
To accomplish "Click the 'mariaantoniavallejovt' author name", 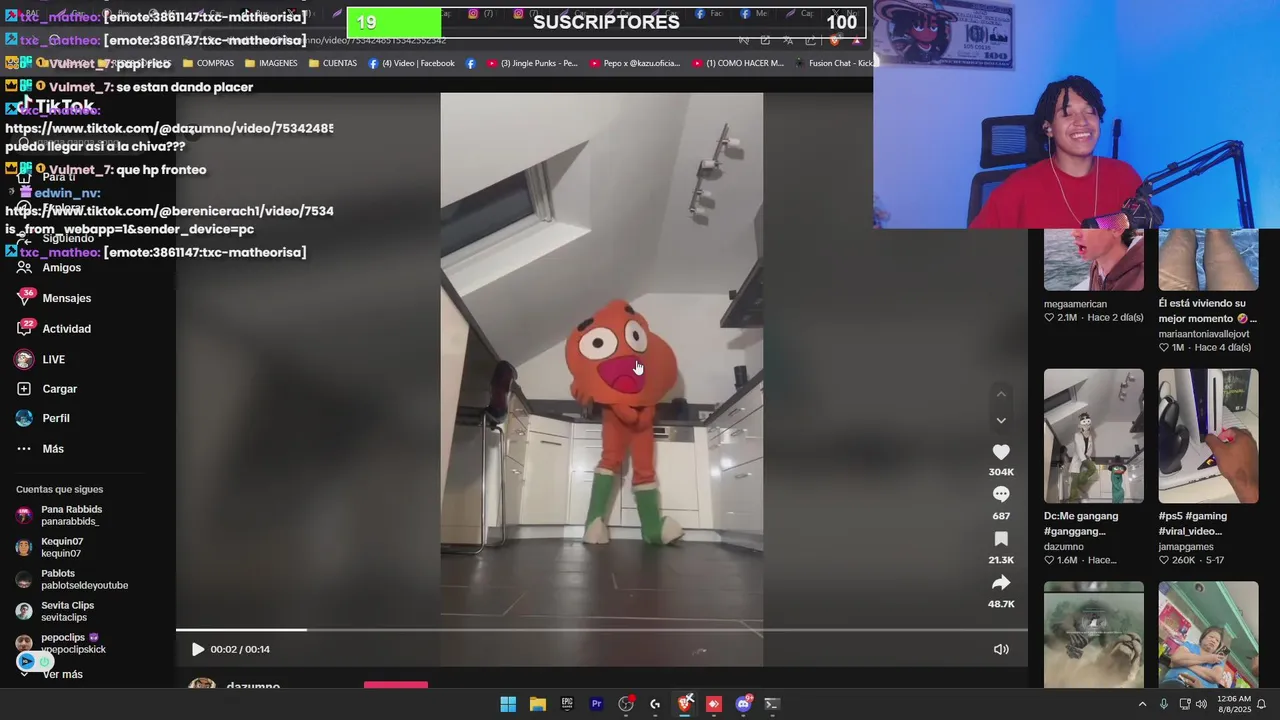I will point(1204,334).
